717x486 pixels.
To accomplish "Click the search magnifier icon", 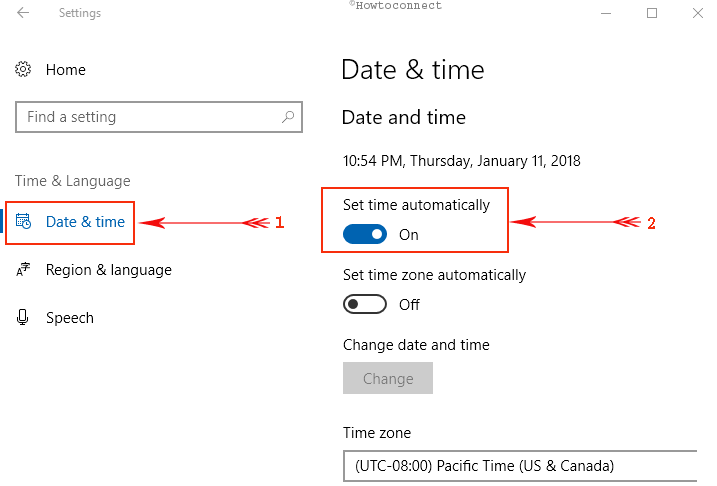I will (288, 117).
